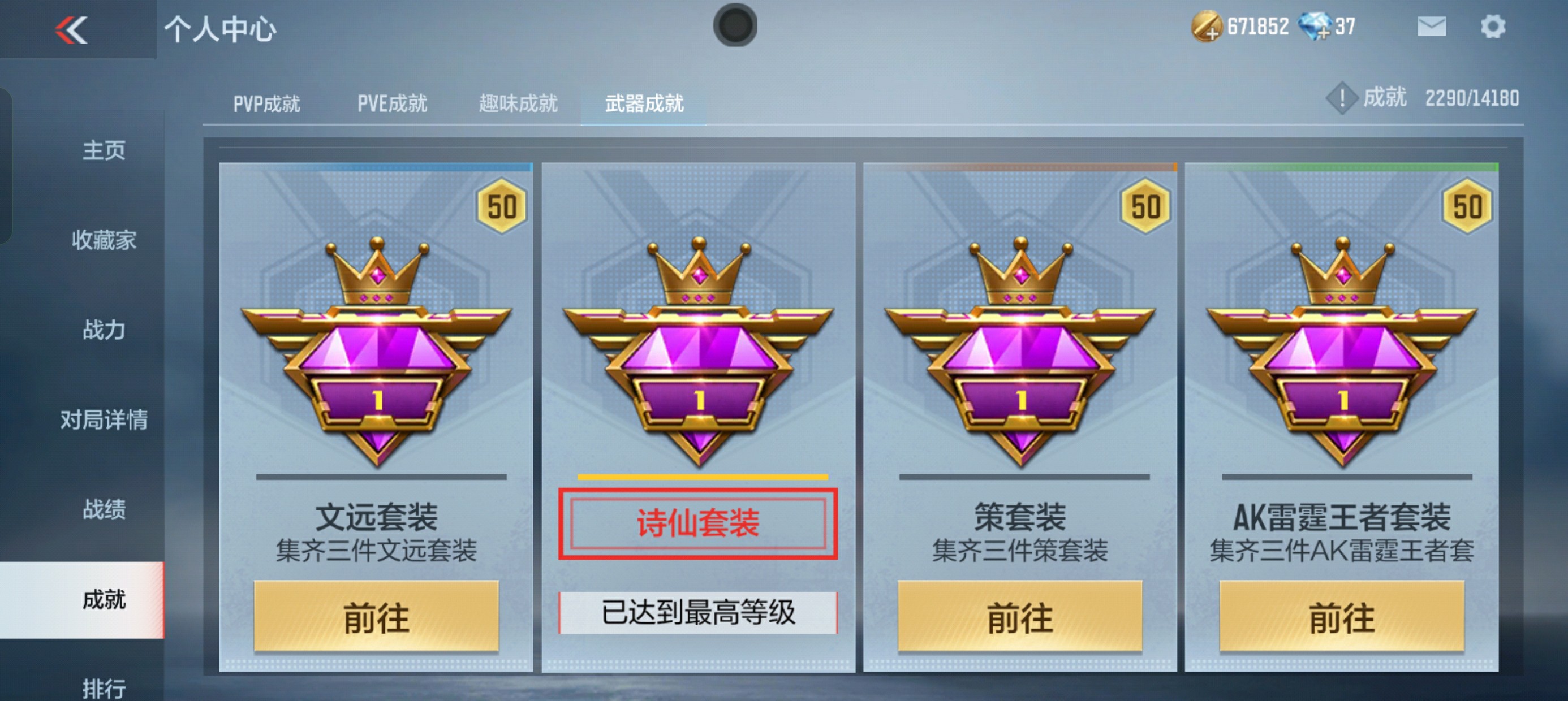Switch to the PVP成就 tab
The height and width of the screenshot is (701, 1568).
coord(266,104)
